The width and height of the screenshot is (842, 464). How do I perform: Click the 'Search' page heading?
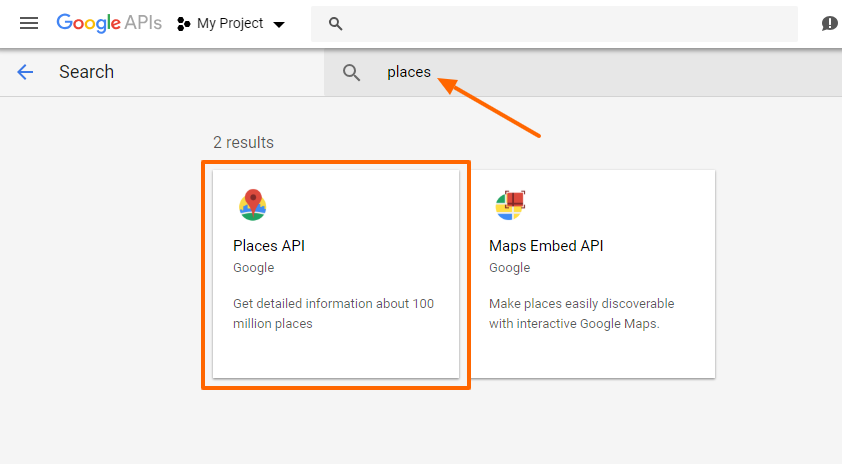pos(86,72)
